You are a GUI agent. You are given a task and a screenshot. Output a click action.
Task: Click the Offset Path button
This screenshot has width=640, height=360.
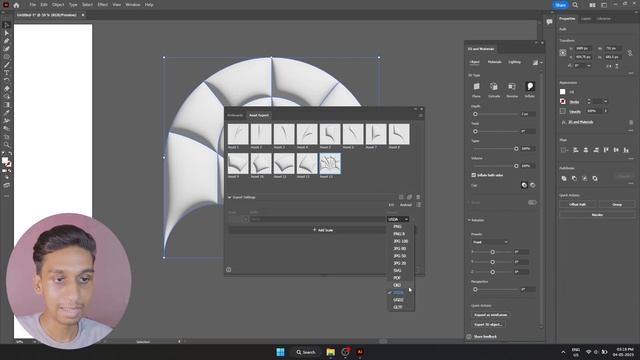tap(578, 204)
